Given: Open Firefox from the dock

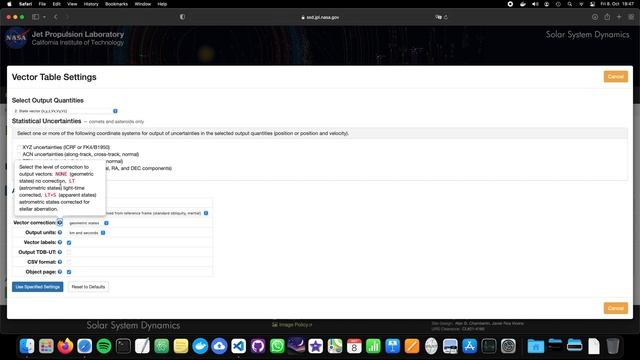Looking at the screenshot, I should coord(65,346).
